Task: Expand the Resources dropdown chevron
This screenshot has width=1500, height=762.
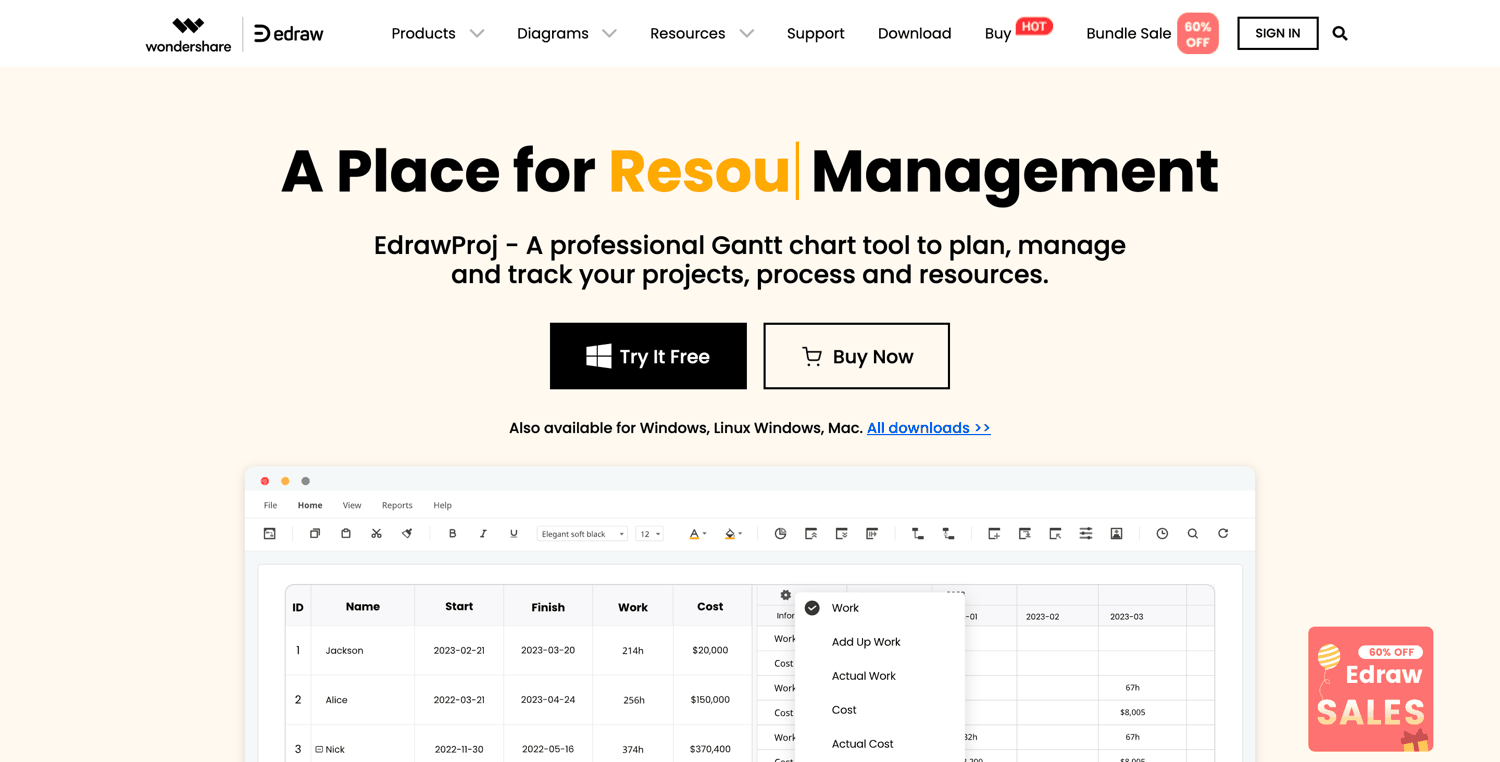Action: [746, 34]
